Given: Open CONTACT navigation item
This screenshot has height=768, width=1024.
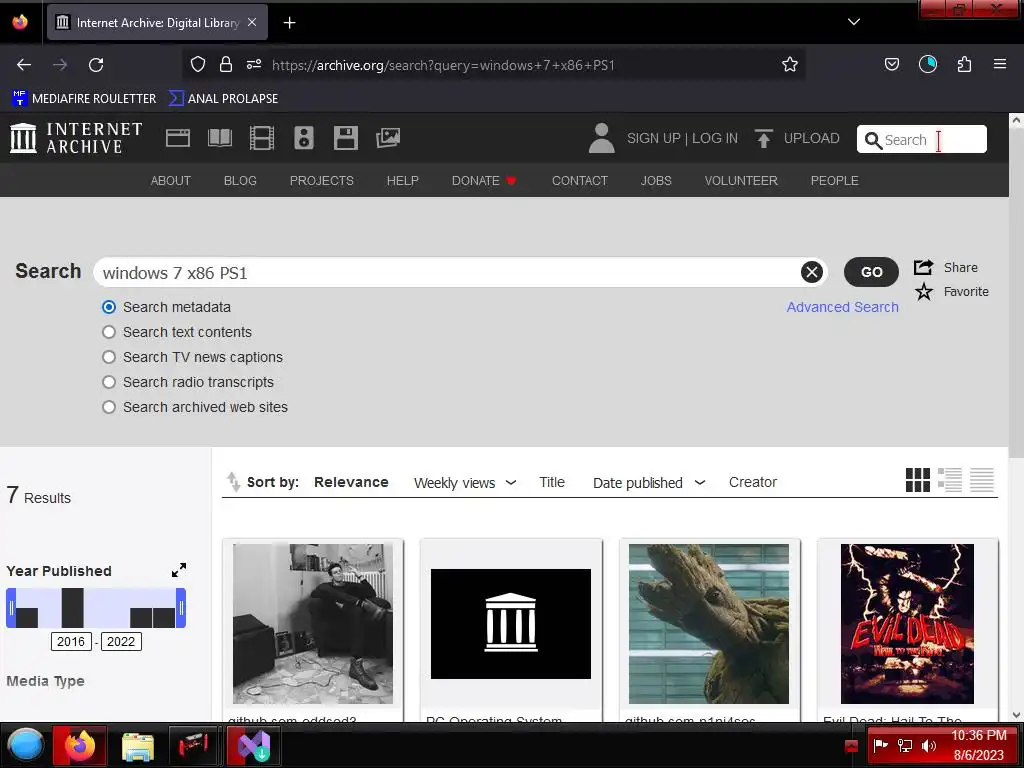Looking at the screenshot, I should pyautogui.click(x=579, y=181).
